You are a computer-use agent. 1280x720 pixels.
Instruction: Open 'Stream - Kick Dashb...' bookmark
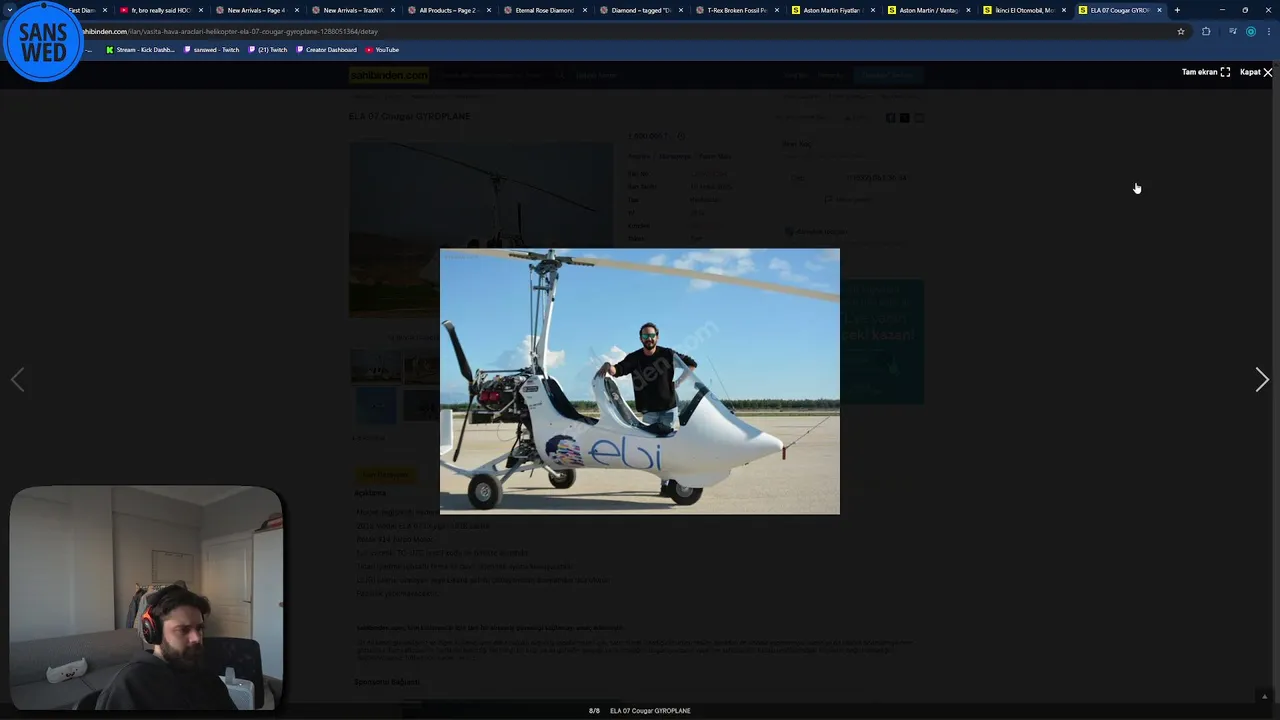click(140, 49)
